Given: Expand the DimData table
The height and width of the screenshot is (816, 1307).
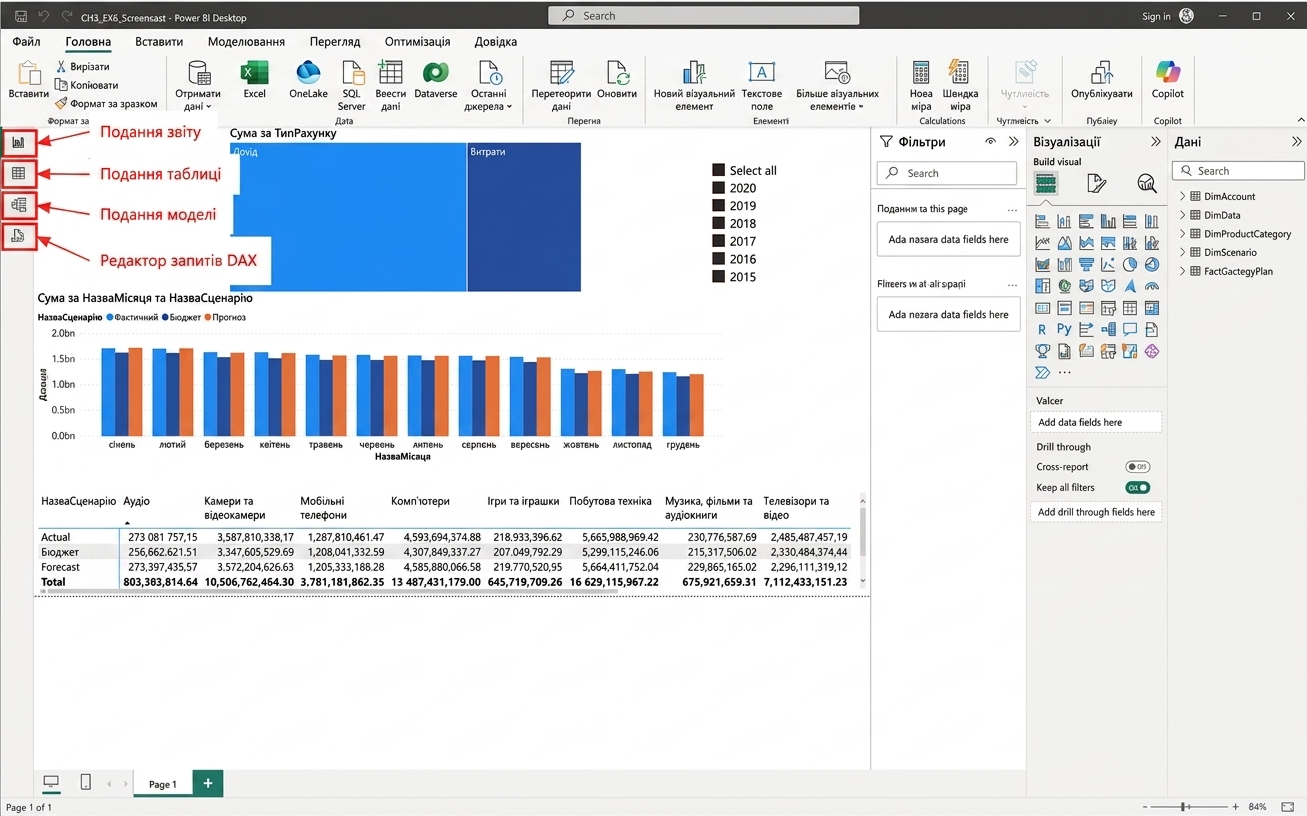Looking at the screenshot, I should coord(1183,215).
